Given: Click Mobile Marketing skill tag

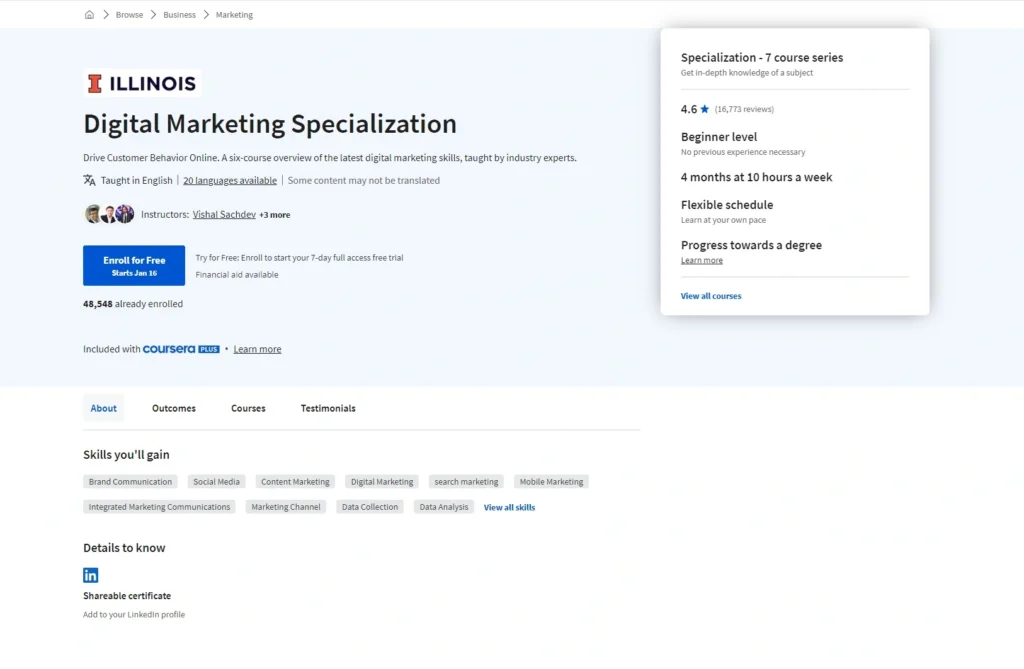Looking at the screenshot, I should [551, 481].
